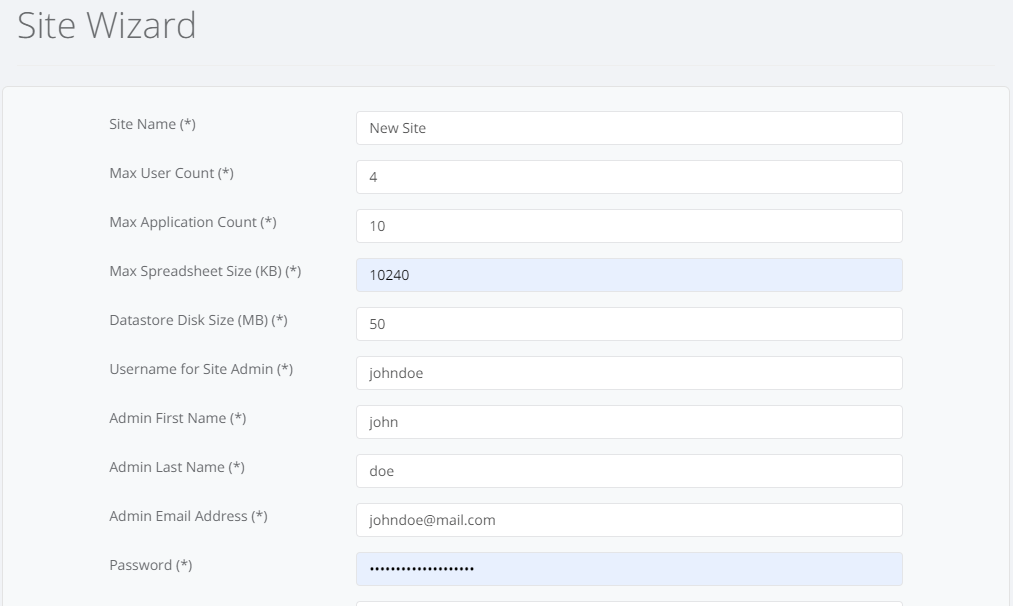1013x606 pixels.
Task: Focus the Admin First Name input
Action: 629,422
